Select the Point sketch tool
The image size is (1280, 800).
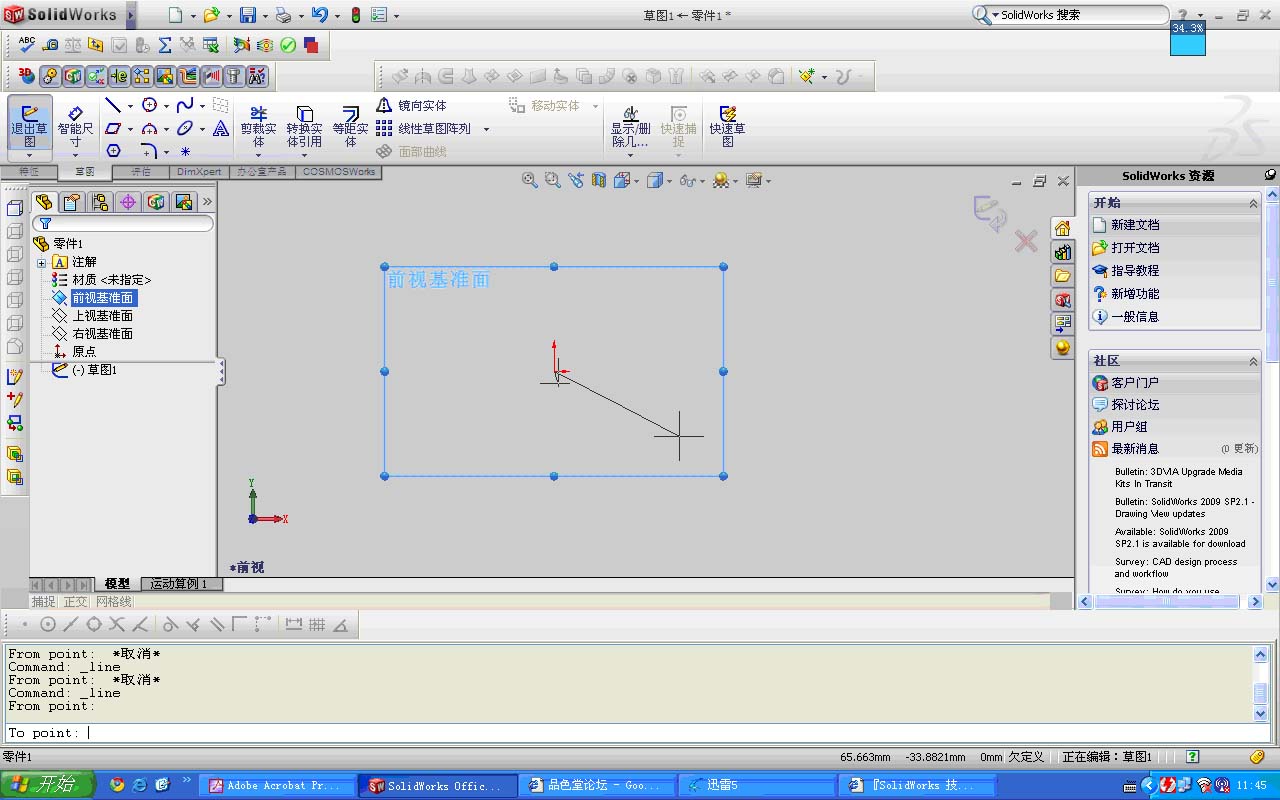[x=185, y=151]
